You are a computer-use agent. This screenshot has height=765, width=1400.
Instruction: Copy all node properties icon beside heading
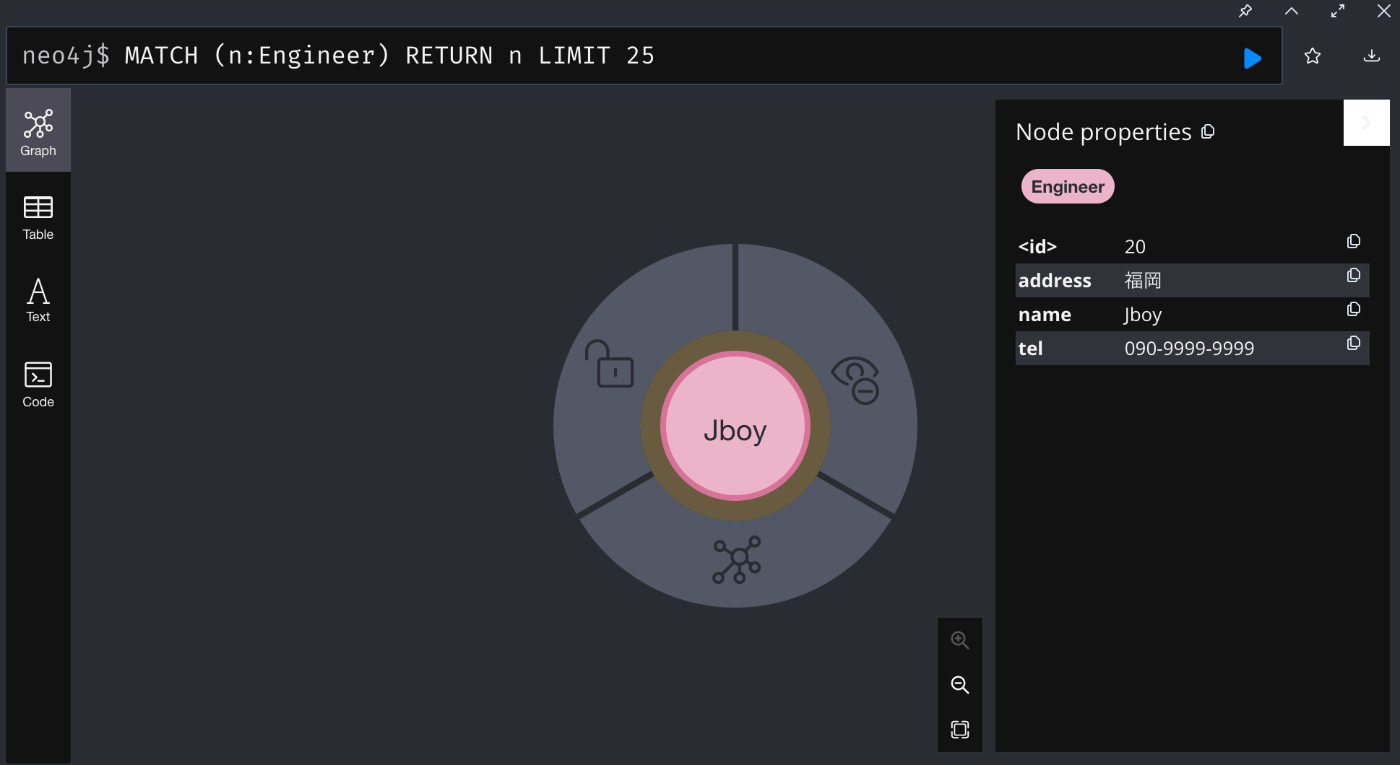pyautogui.click(x=1208, y=131)
